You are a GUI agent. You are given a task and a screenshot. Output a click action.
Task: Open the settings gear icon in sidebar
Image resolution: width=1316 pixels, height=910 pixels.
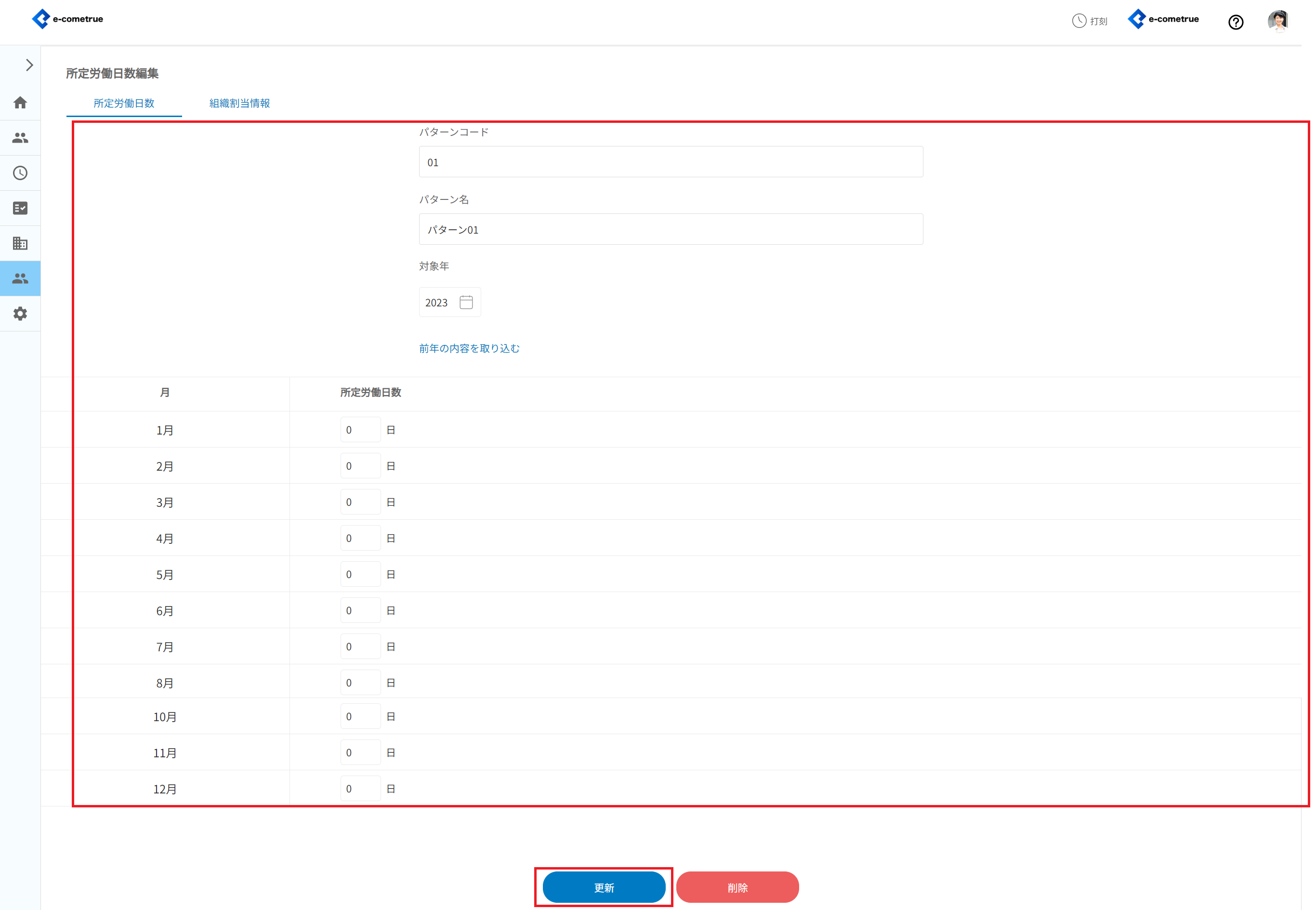click(x=21, y=314)
